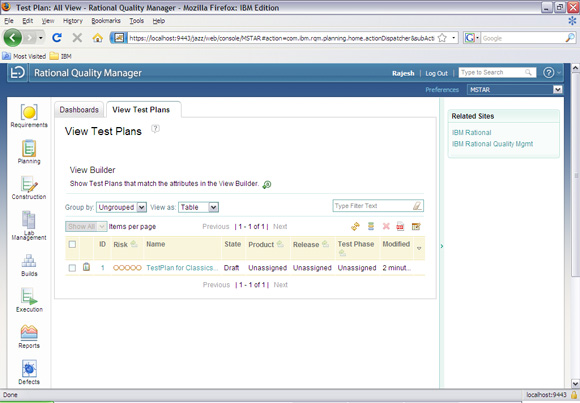Click the five-circle Risk rating in row

(127, 268)
